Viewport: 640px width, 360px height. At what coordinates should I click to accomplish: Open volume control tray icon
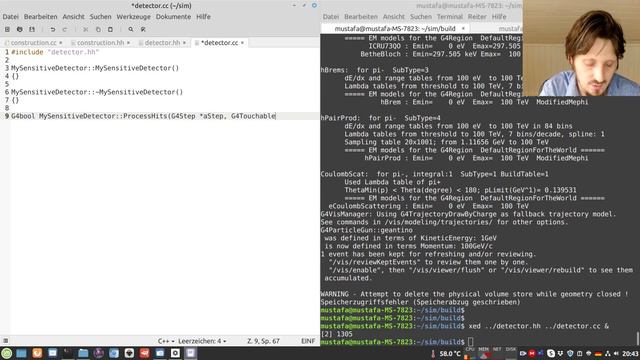coord(616,353)
